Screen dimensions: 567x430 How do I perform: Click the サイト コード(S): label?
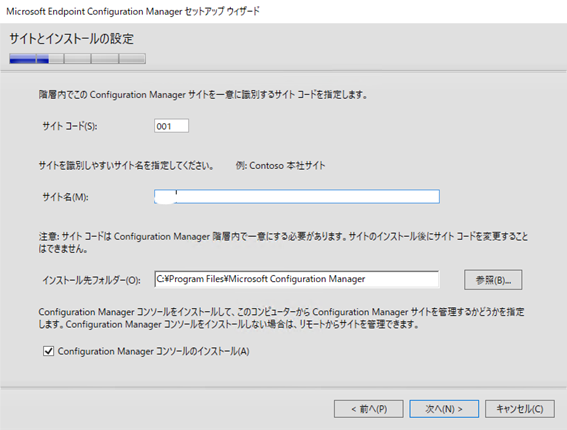(70, 126)
